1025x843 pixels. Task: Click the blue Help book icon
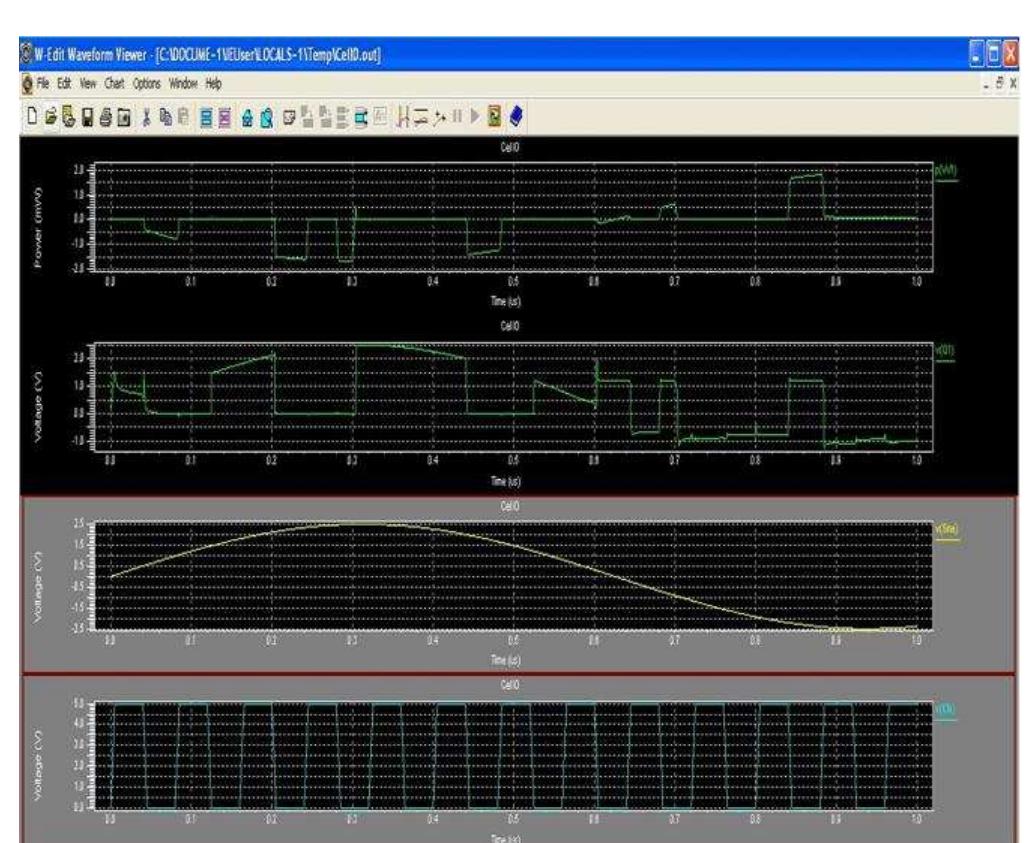coord(515,116)
